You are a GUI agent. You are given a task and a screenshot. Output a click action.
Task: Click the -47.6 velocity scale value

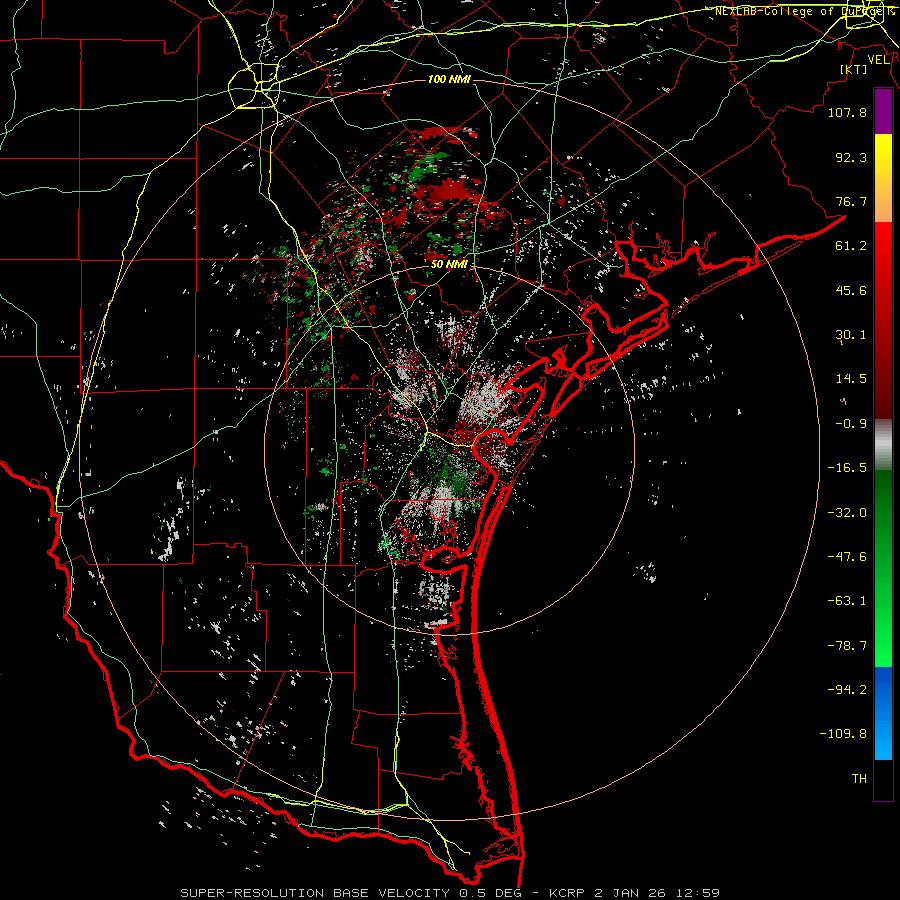tap(847, 557)
